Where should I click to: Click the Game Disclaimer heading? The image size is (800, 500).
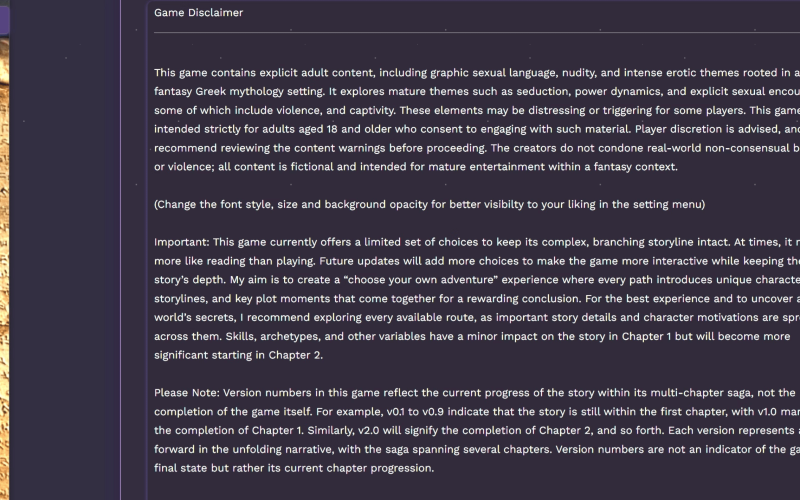tap(198, 13)
